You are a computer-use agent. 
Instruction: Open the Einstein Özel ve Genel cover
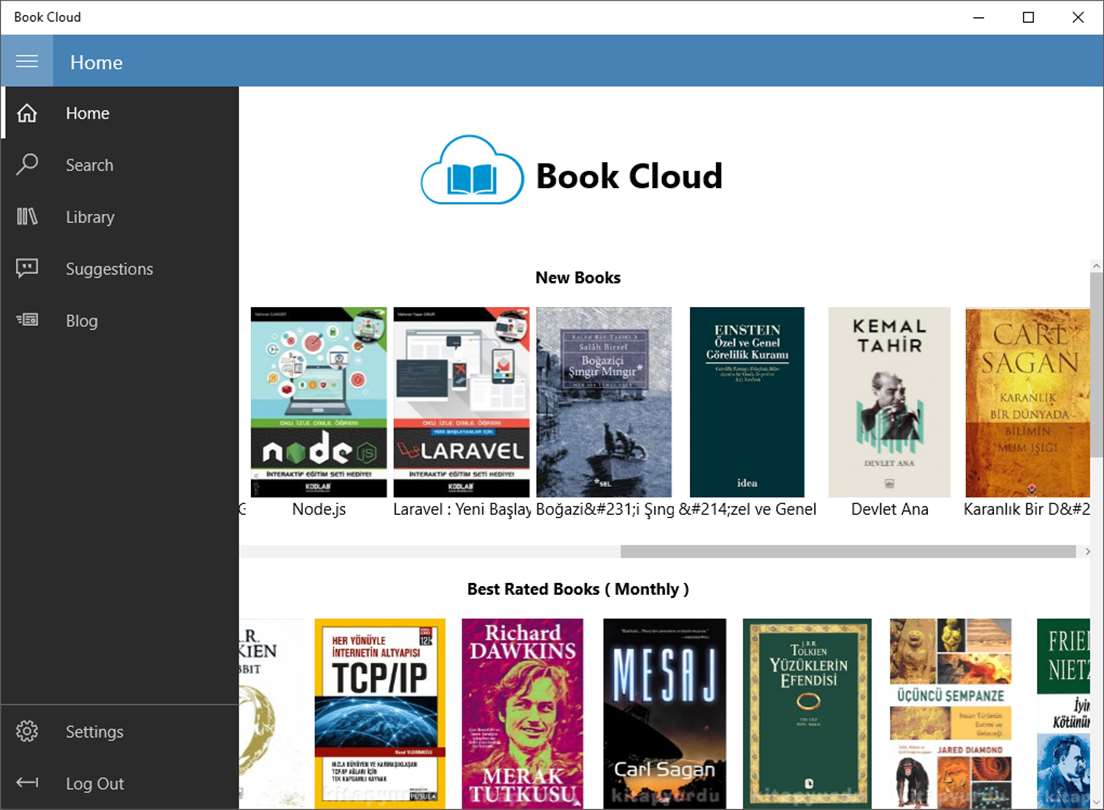pos(747,402)
